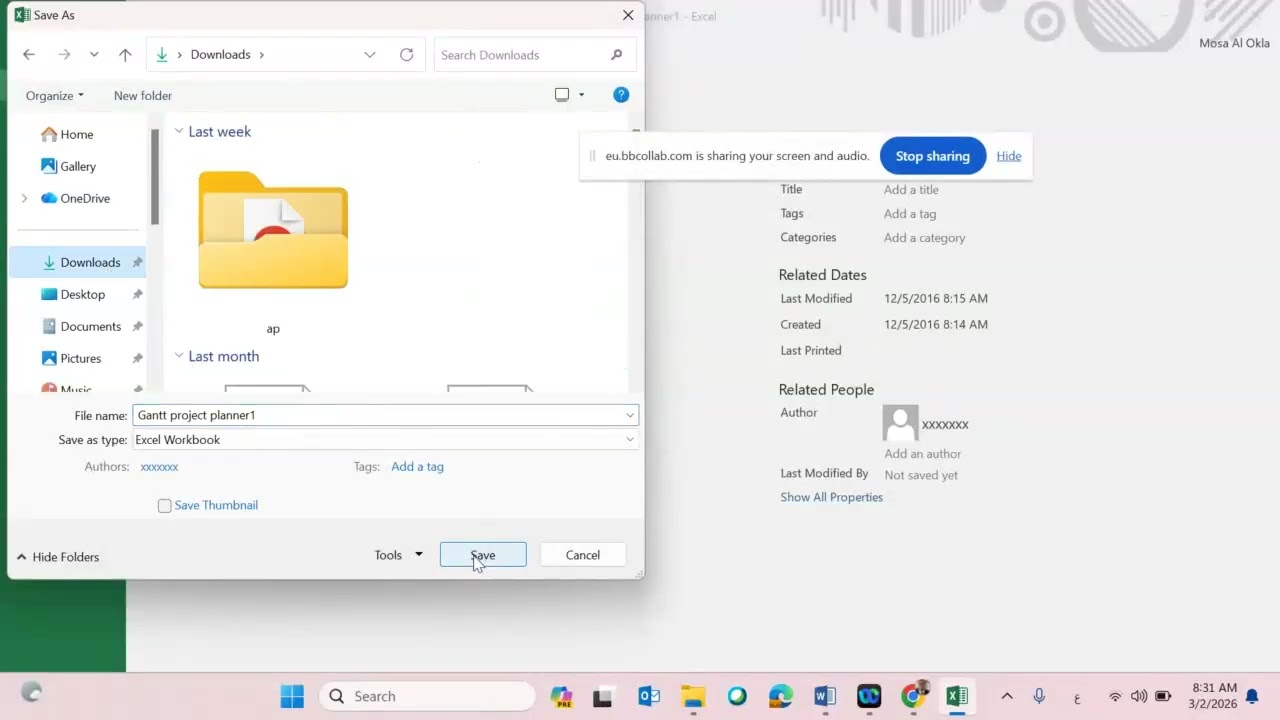
Task: Open File Explorer from the taskbar
Action: click(x=693, y=696)
